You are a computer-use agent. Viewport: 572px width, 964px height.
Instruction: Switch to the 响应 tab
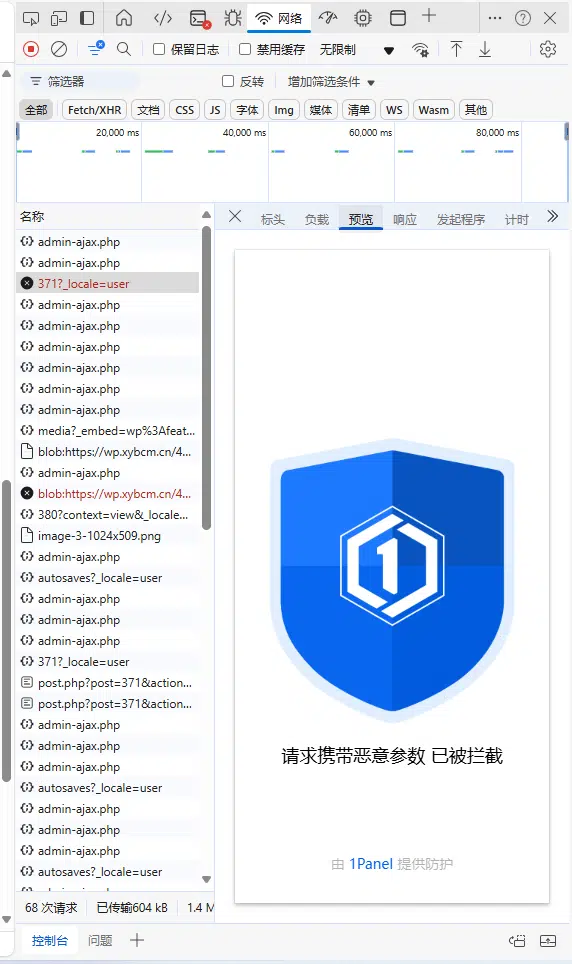pyautogui.click(x=405, y=219)
